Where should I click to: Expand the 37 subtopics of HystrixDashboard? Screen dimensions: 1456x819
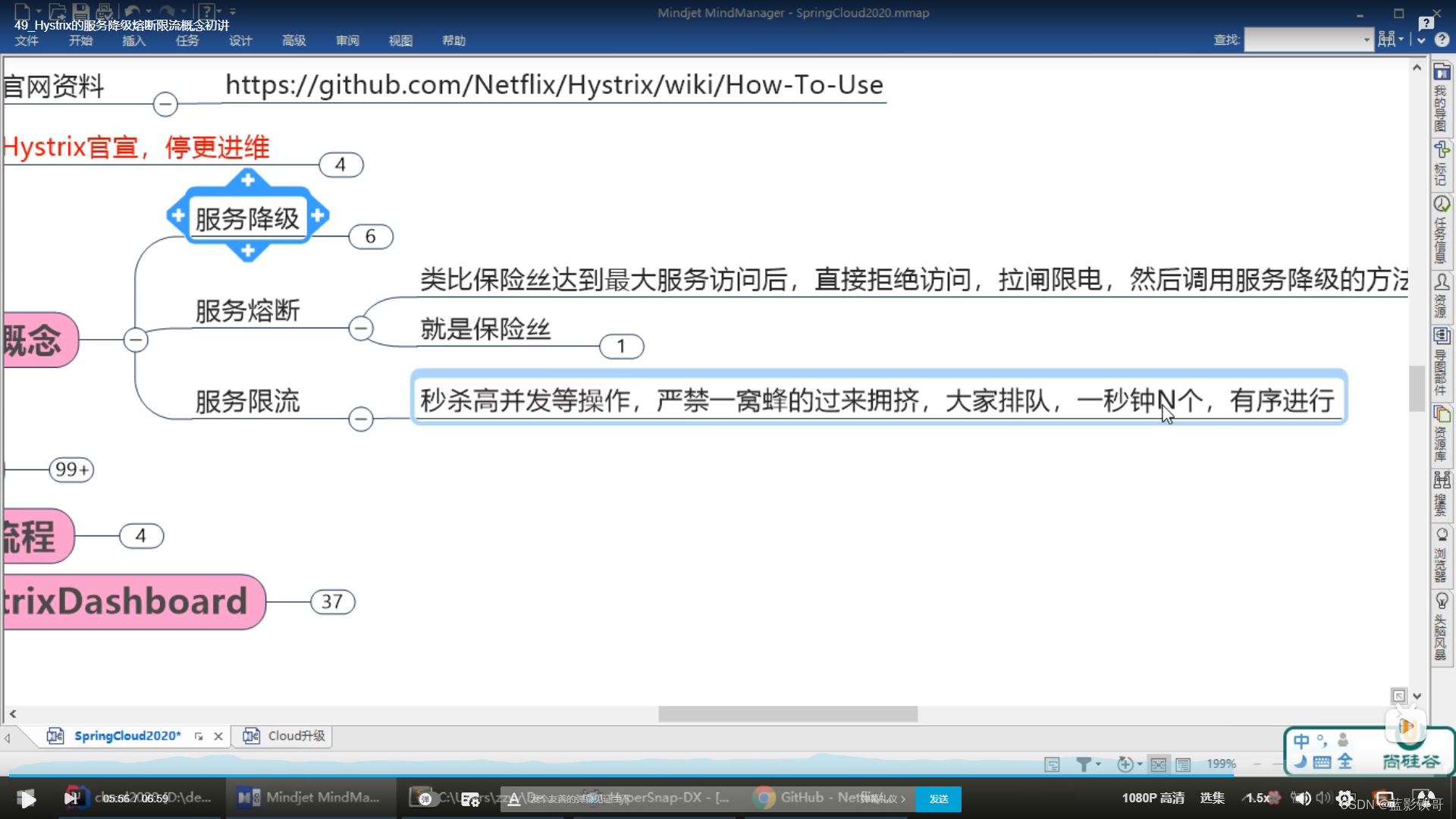point(332,602)
